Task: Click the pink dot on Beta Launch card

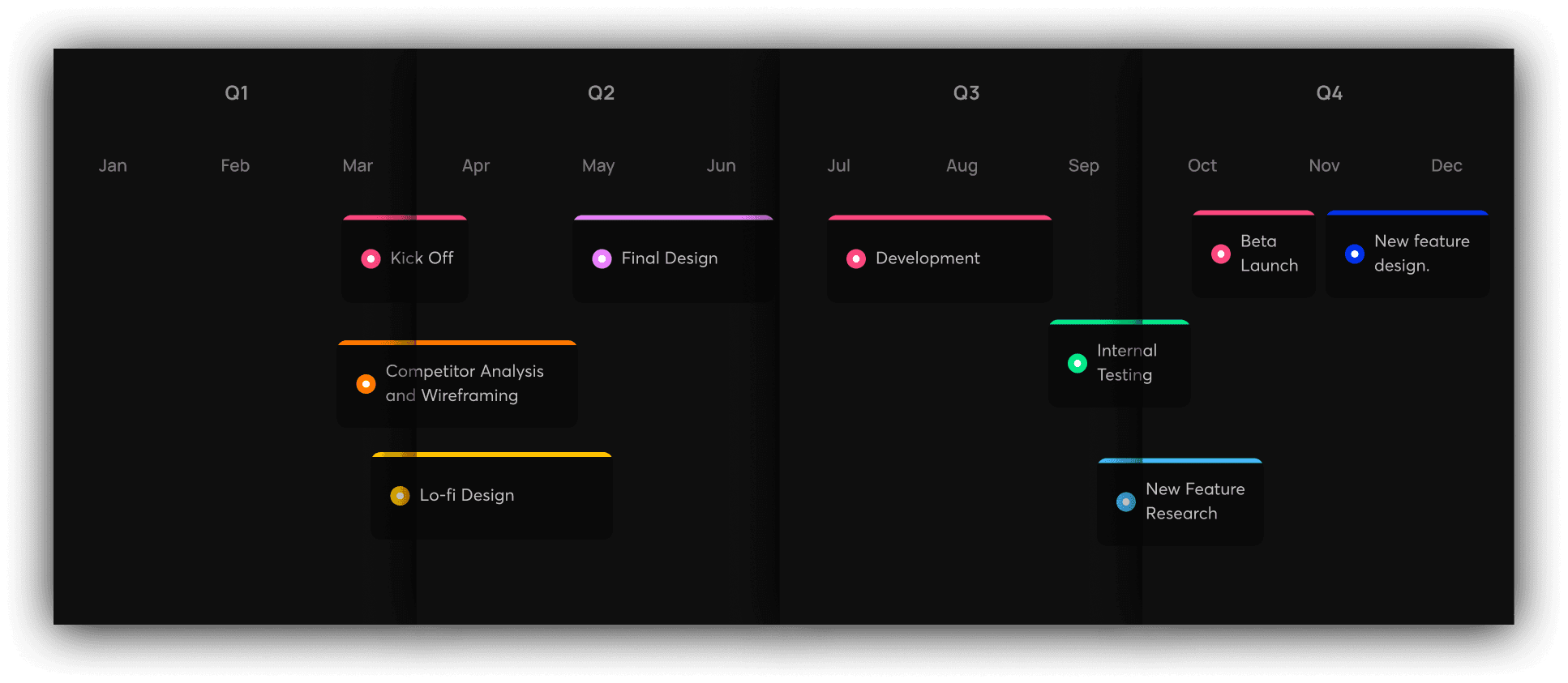Action: 1221,254
